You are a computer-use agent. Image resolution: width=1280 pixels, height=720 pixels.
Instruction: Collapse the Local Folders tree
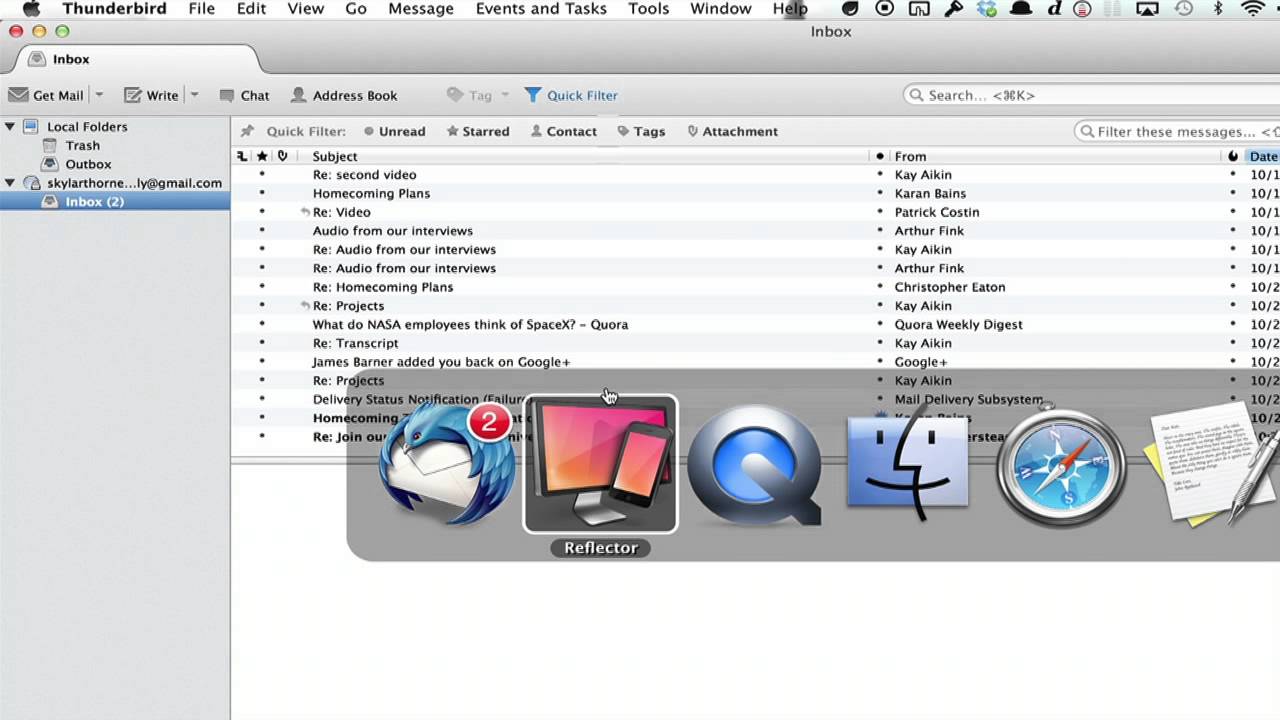point(10,126)
